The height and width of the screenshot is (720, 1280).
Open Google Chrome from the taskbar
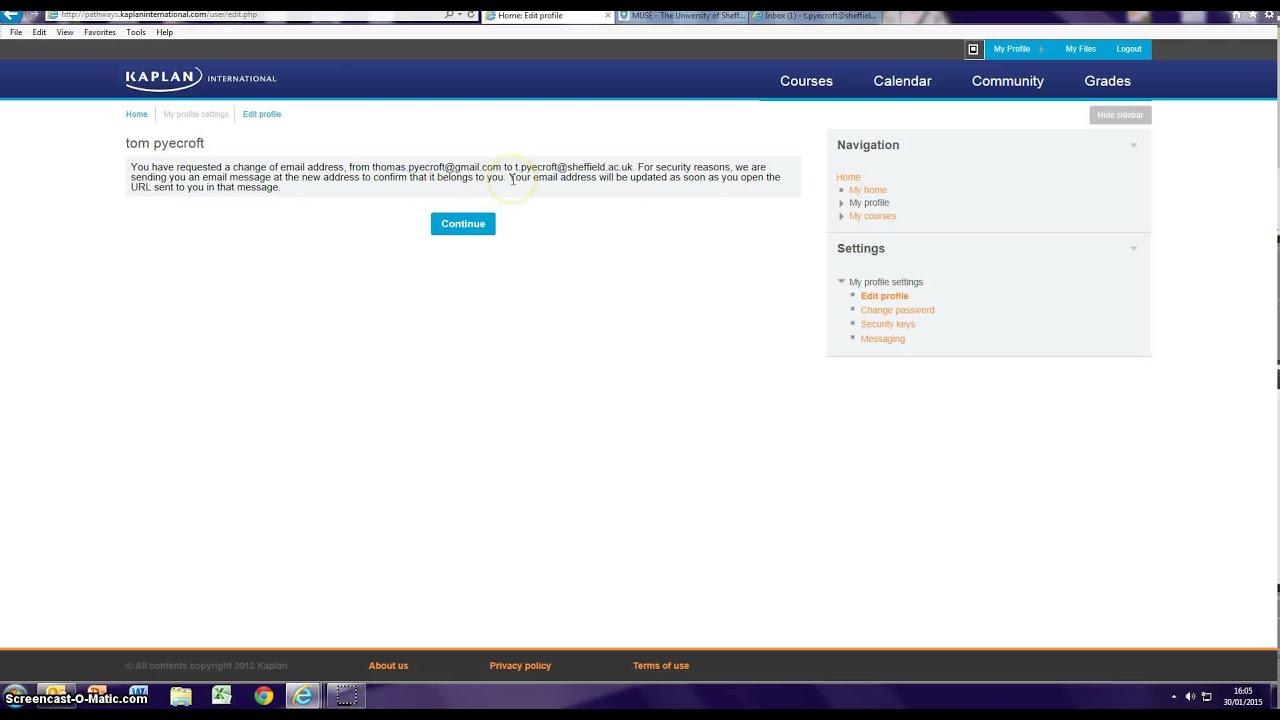[x=263, y=696]
